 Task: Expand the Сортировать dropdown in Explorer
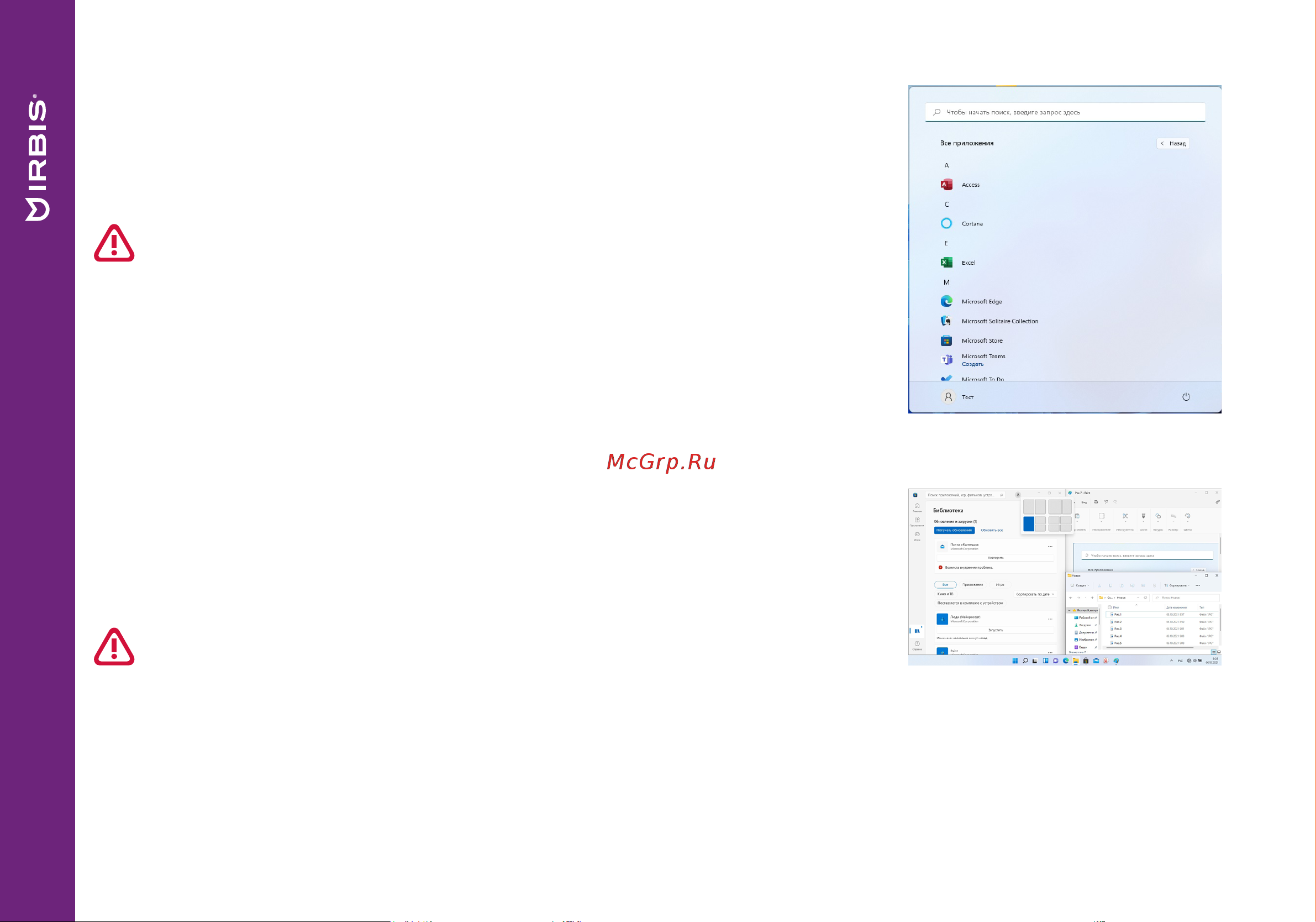tap(1177, 585)
